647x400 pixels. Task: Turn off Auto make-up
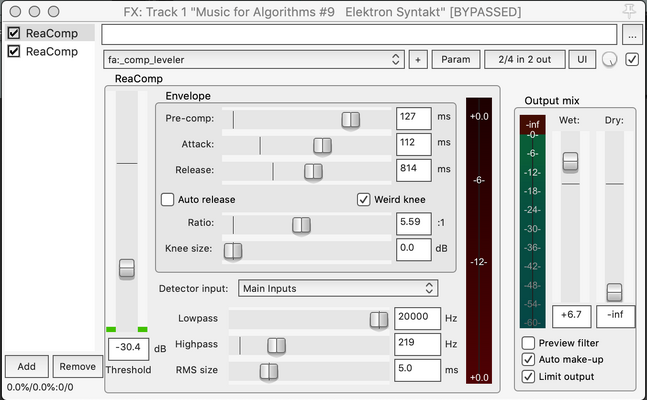[528, 360]
